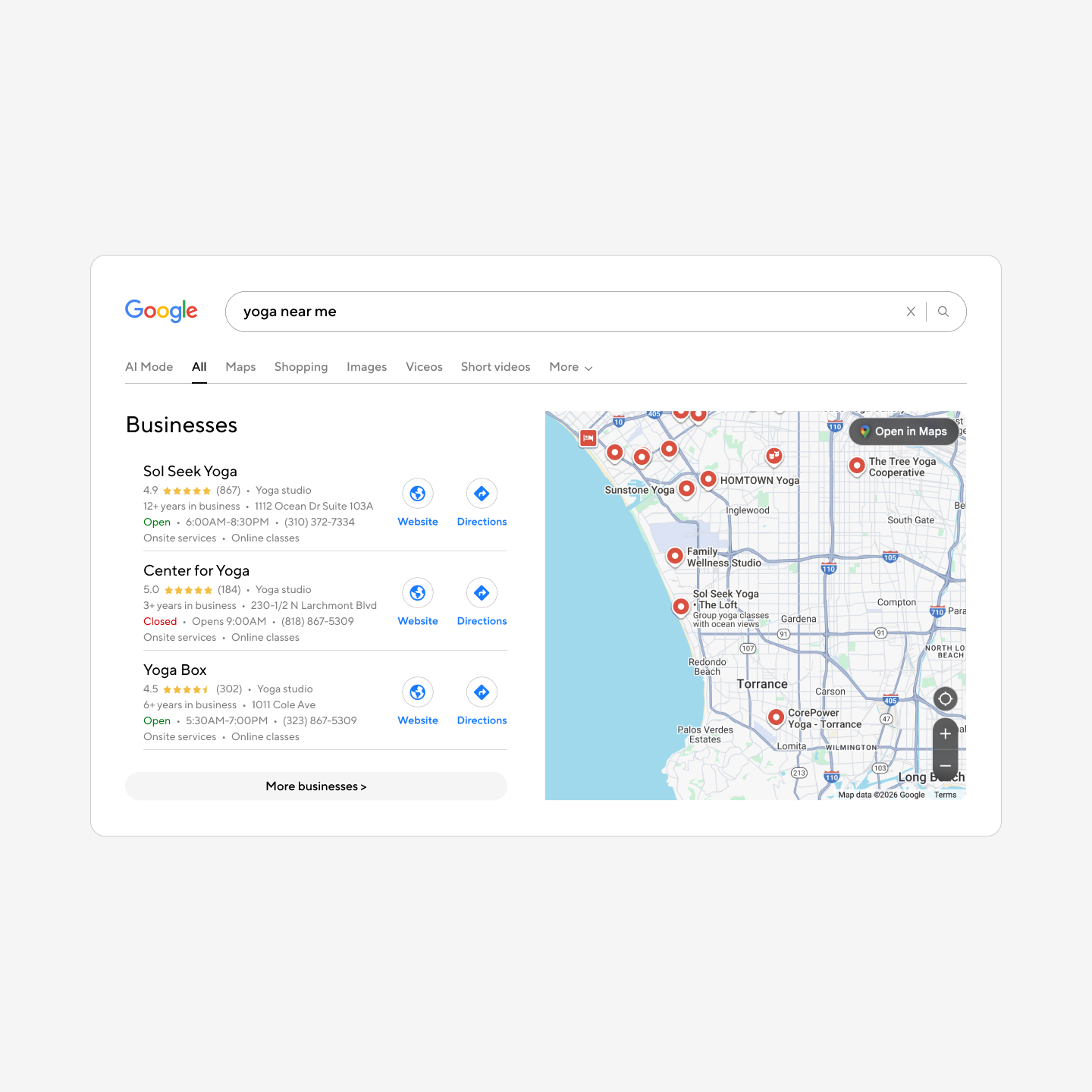This screenshot has height=1092, width=1092.
Task: Click the map Terms link
Action: click(945, 795)
